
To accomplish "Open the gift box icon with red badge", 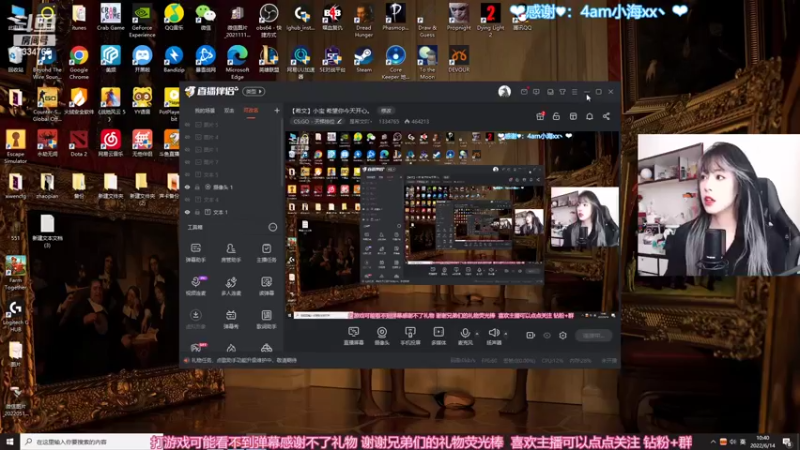I will coord(540,116).
